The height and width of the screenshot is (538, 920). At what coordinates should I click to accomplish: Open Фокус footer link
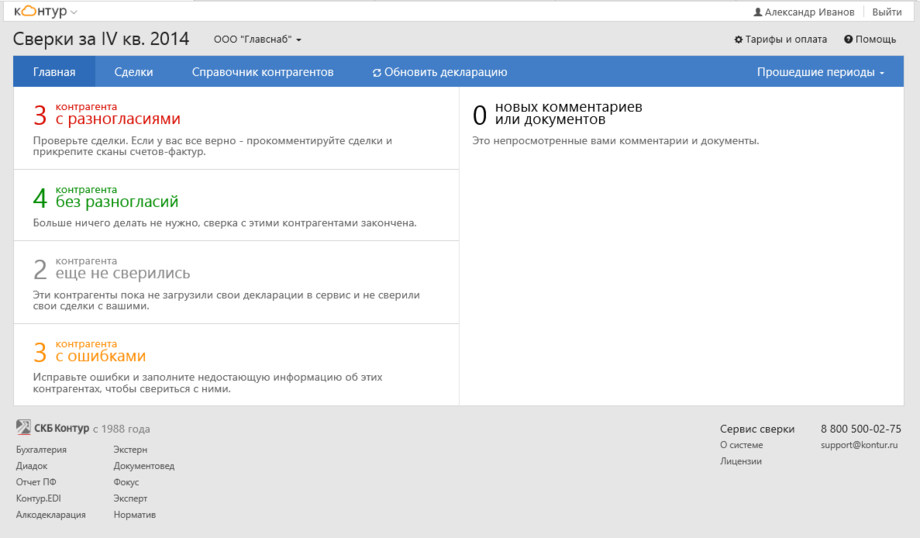coord(126,482)
